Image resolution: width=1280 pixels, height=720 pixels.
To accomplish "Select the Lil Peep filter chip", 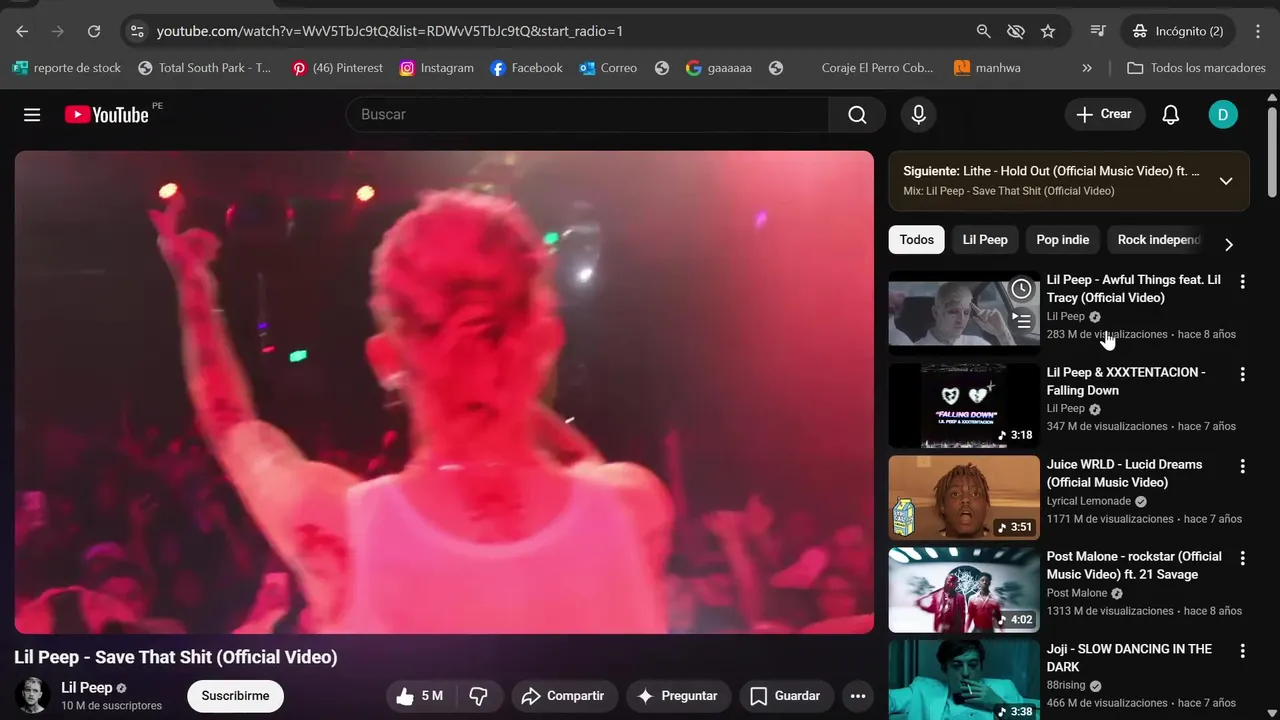I will [985, 240].
